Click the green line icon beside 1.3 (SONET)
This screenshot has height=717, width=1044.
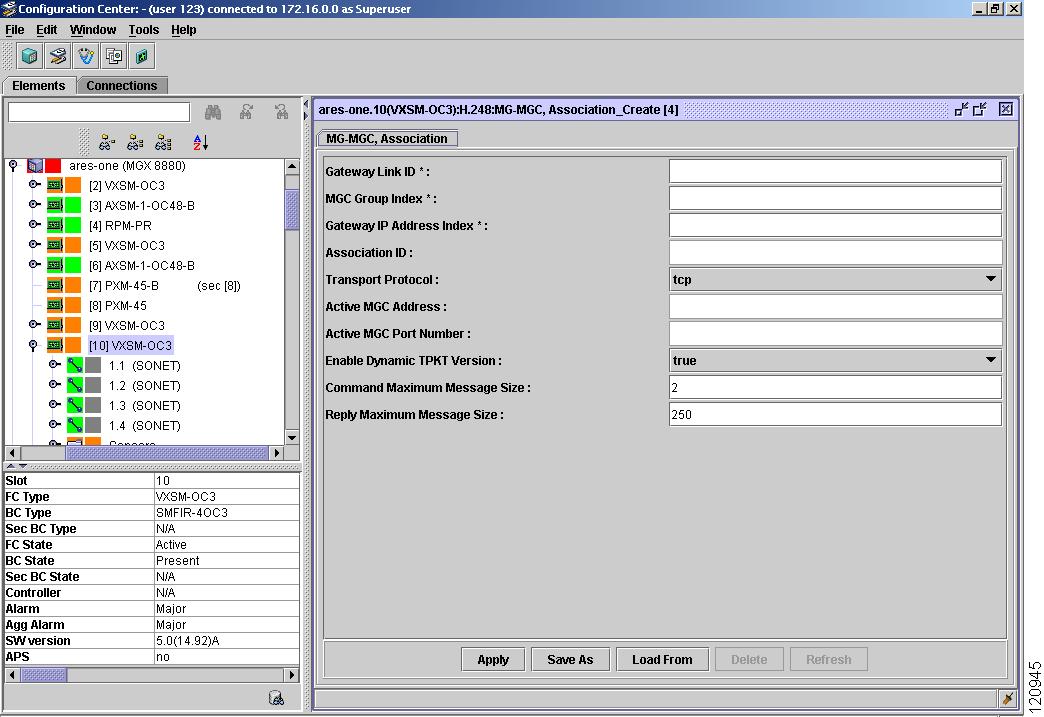pos(75,405)
